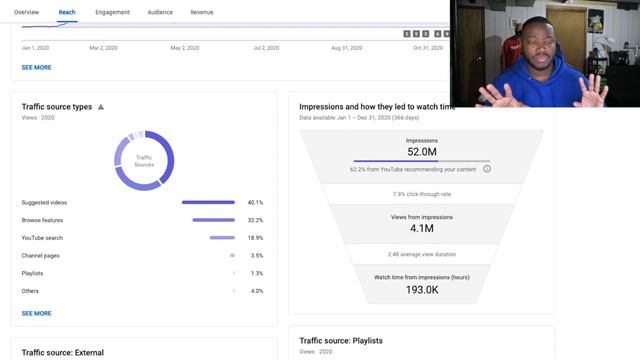Click the 32.2% Browse features value
Image resolution: width=640 pixels, height=360 pixels.
coord(256,220)
